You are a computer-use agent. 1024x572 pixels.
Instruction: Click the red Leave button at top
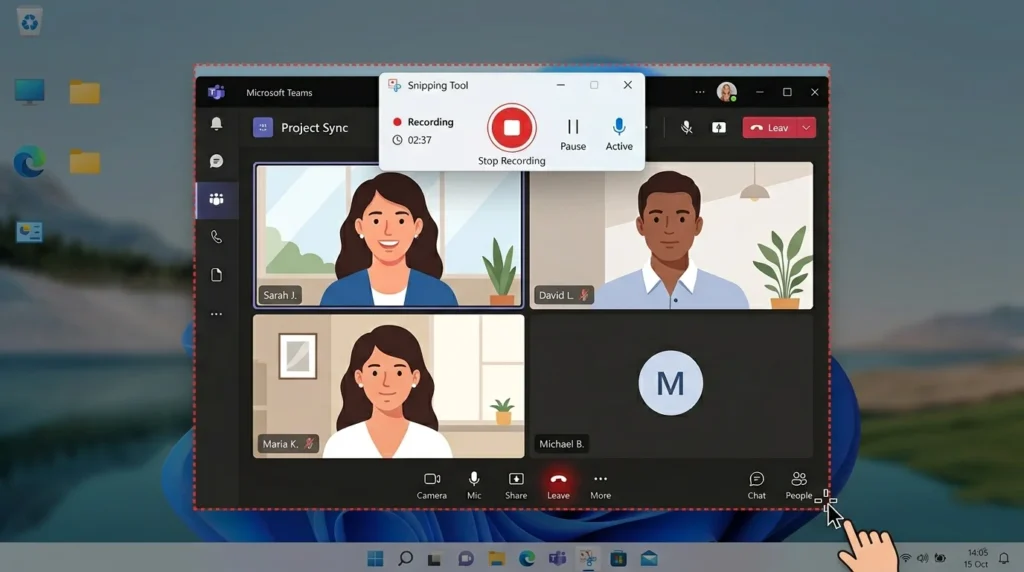(769, 128)
